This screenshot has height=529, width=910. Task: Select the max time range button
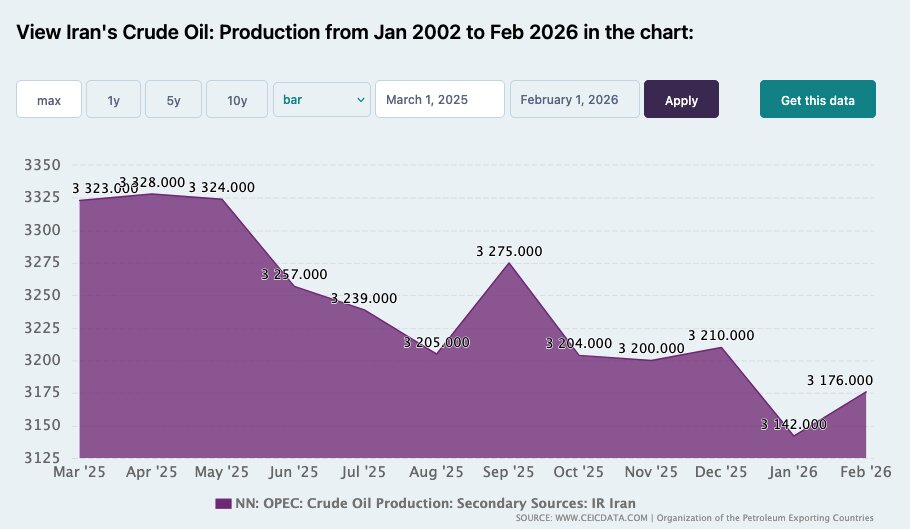click(x=49, y=100)
